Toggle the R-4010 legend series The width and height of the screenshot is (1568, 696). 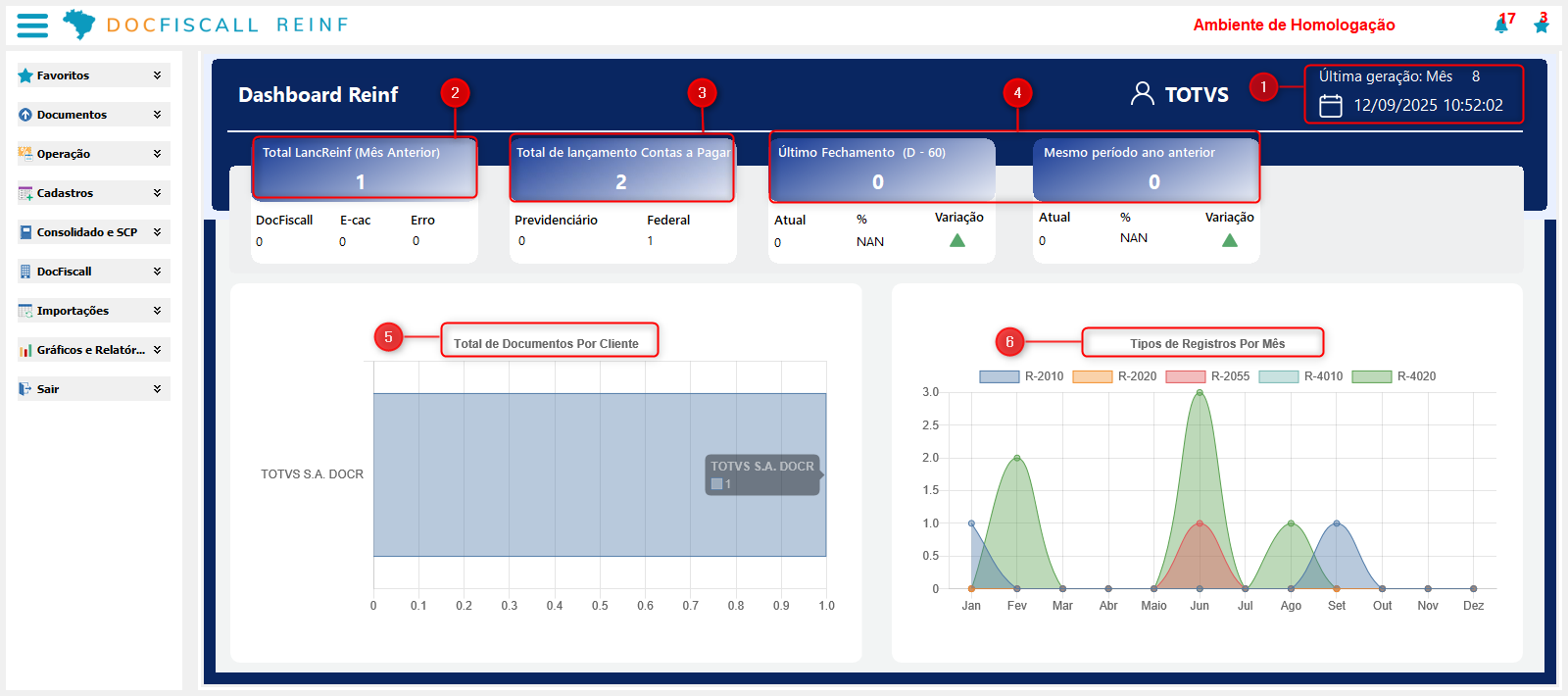coord(1300,376)
